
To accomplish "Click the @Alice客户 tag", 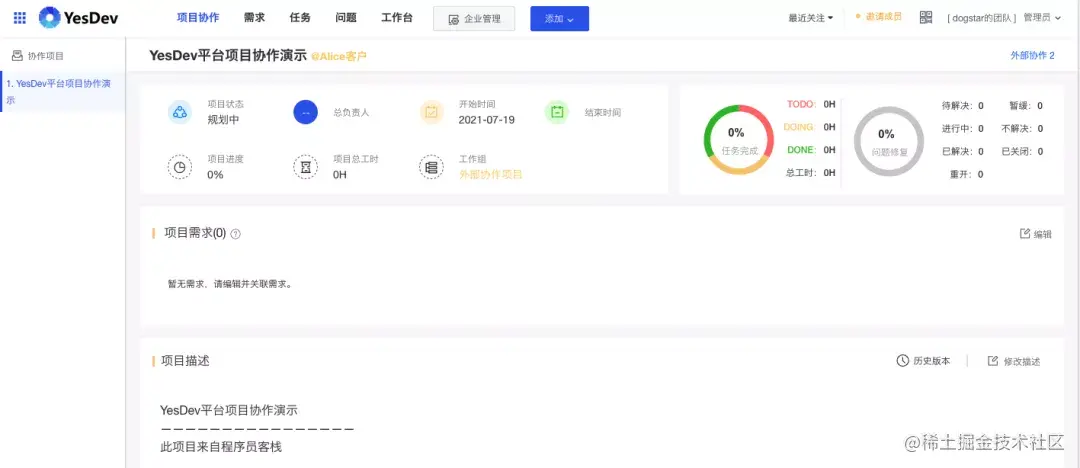I will coord(338,57).
